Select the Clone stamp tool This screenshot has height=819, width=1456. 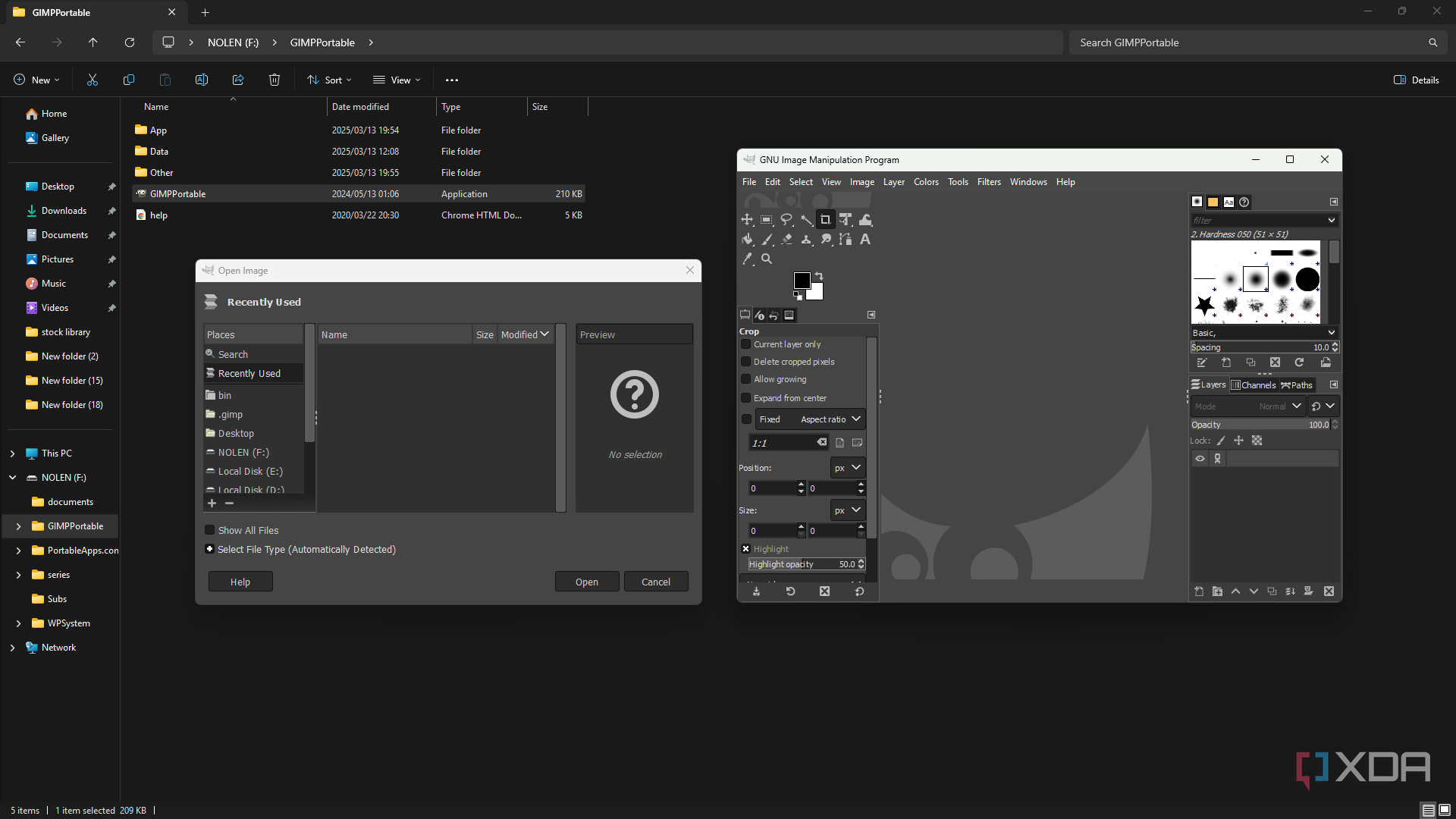tap(806, 240)
